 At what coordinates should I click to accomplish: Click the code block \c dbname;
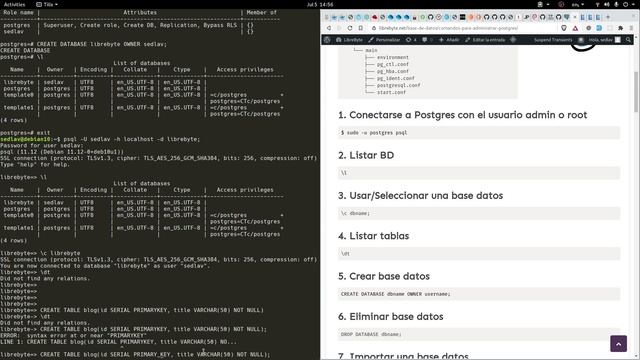(x=479, y=213)
